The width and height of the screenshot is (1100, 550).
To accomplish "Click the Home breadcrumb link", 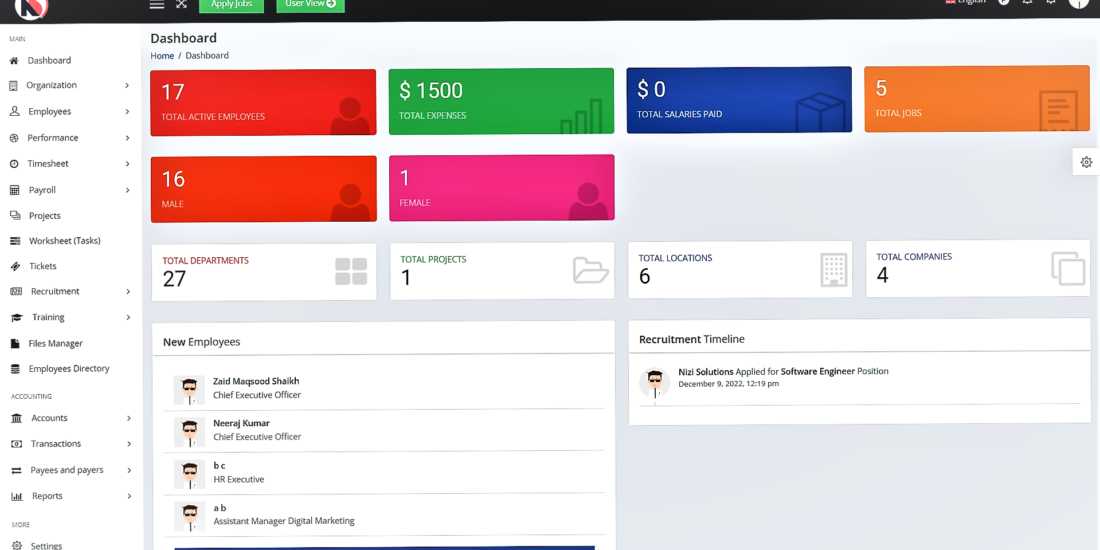I will point(162,56).
